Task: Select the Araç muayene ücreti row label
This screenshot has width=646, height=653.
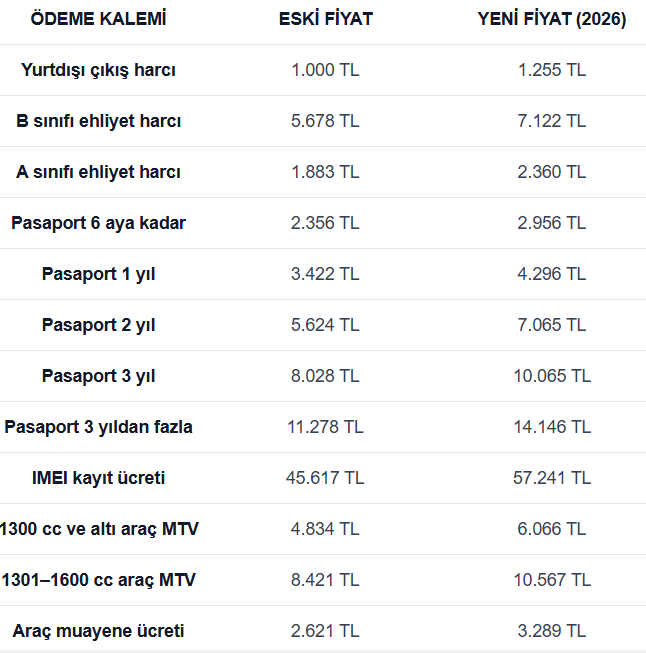Action: [x=98, y=631]
